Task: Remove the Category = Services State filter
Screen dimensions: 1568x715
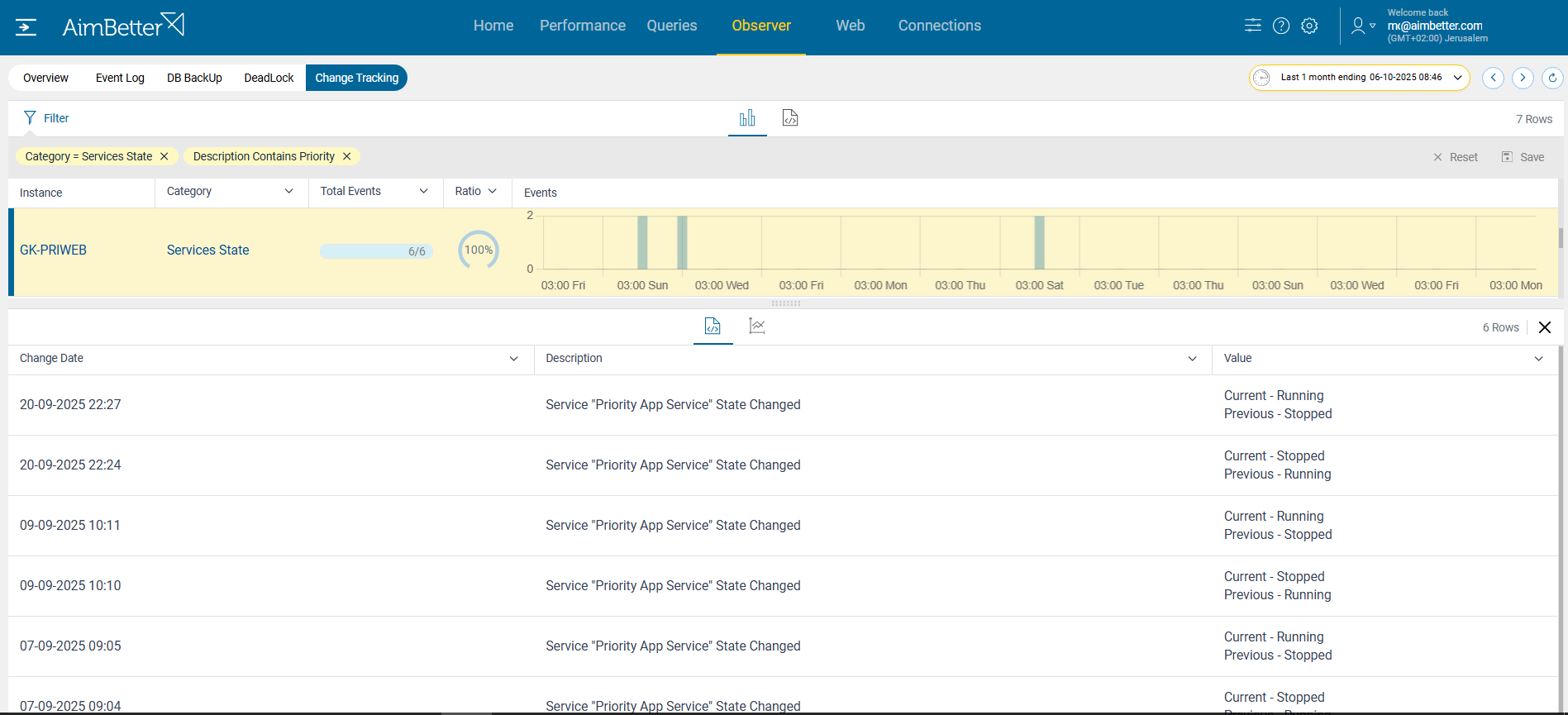Action: click(x=164, y=156)
